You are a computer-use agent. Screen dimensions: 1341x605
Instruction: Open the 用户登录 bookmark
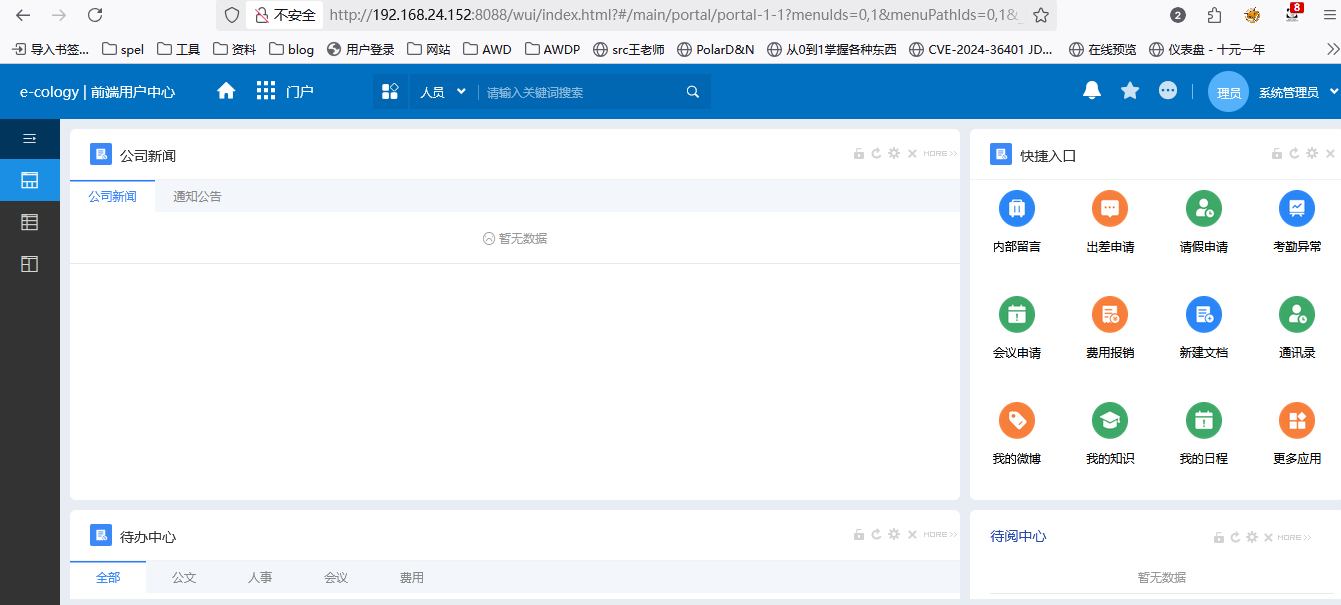pos(361,49)
